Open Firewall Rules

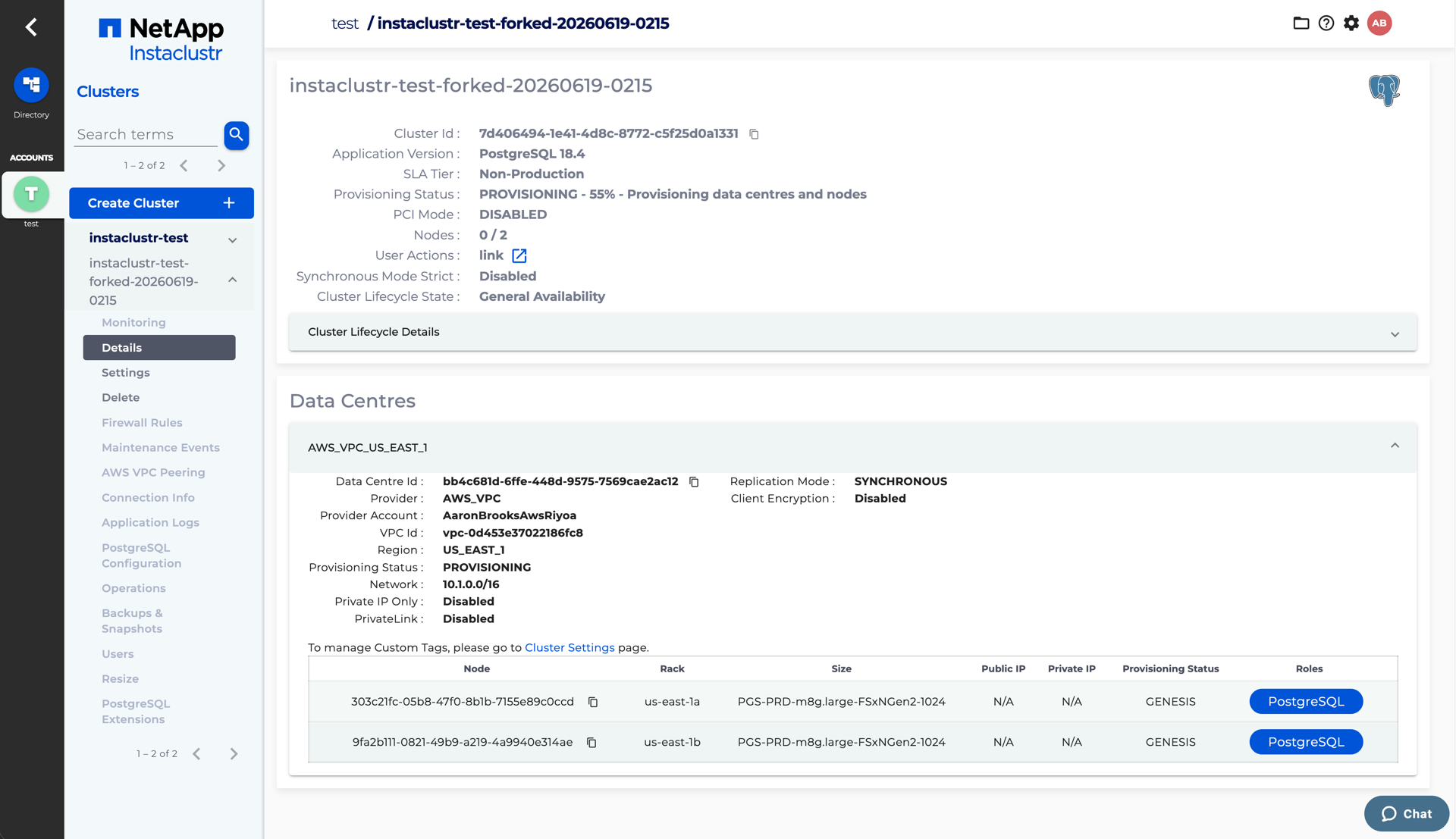pyautogui.click(x=142, y=423)
